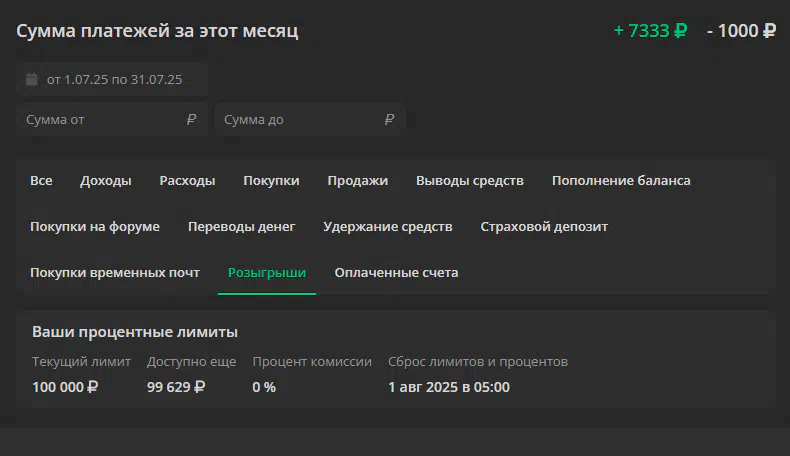
Task: Click the active "Розыгрыши" tab
Action: click(267, 272)
